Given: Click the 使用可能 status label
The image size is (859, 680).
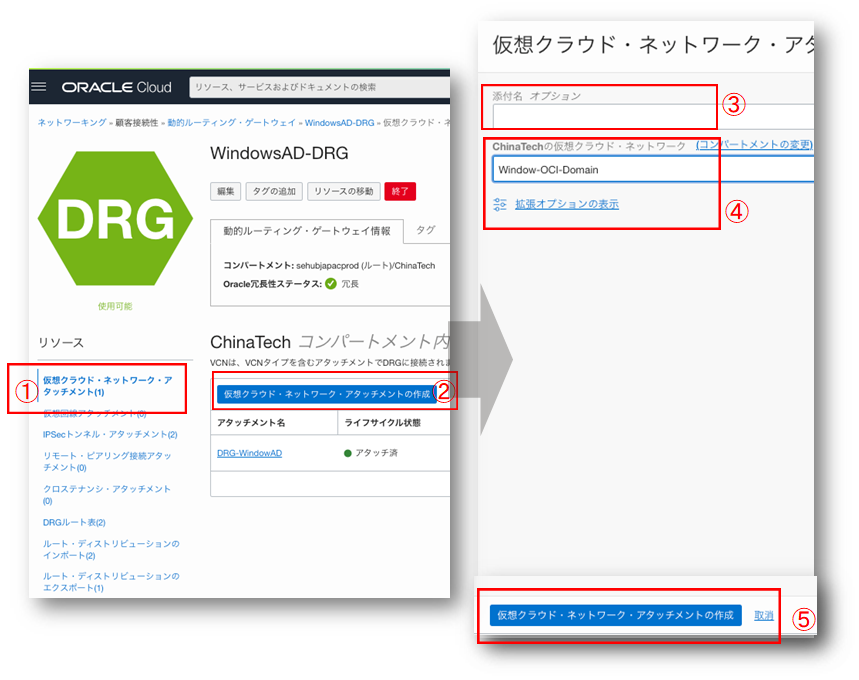Looking at the screenshot, I should pyautogui.click(x=115, y=306).
